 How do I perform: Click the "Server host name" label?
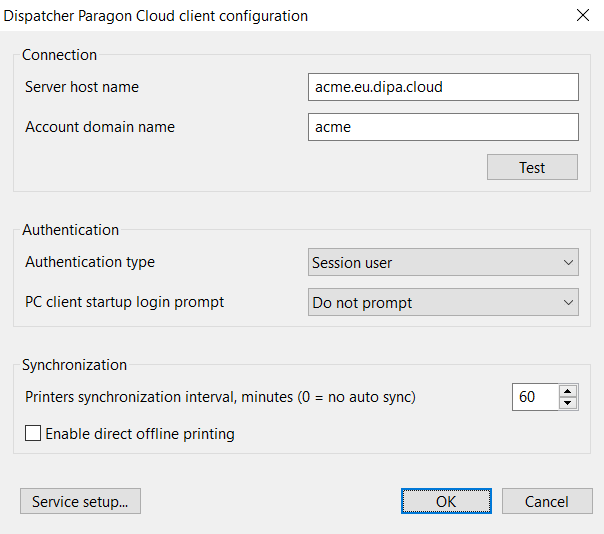(x=82, y=87)
